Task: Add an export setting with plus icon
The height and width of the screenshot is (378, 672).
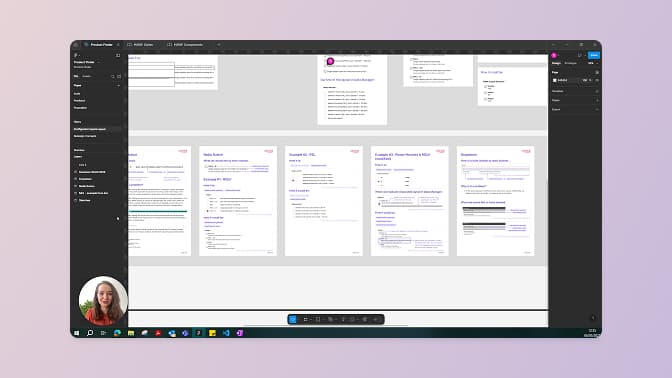Action: (597, 110)
